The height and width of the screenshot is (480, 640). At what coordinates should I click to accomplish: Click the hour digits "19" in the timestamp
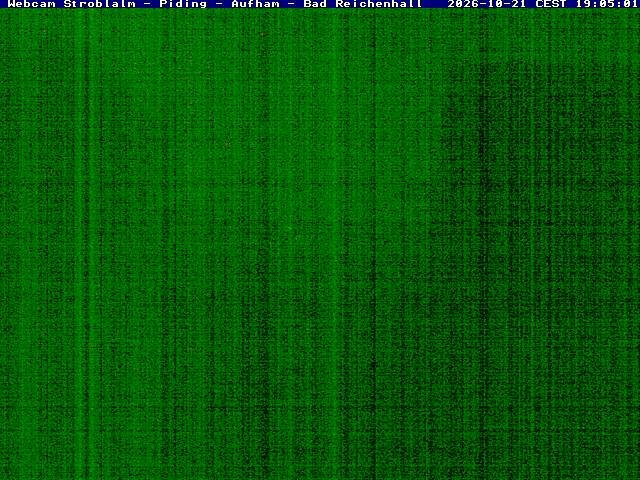583,4
